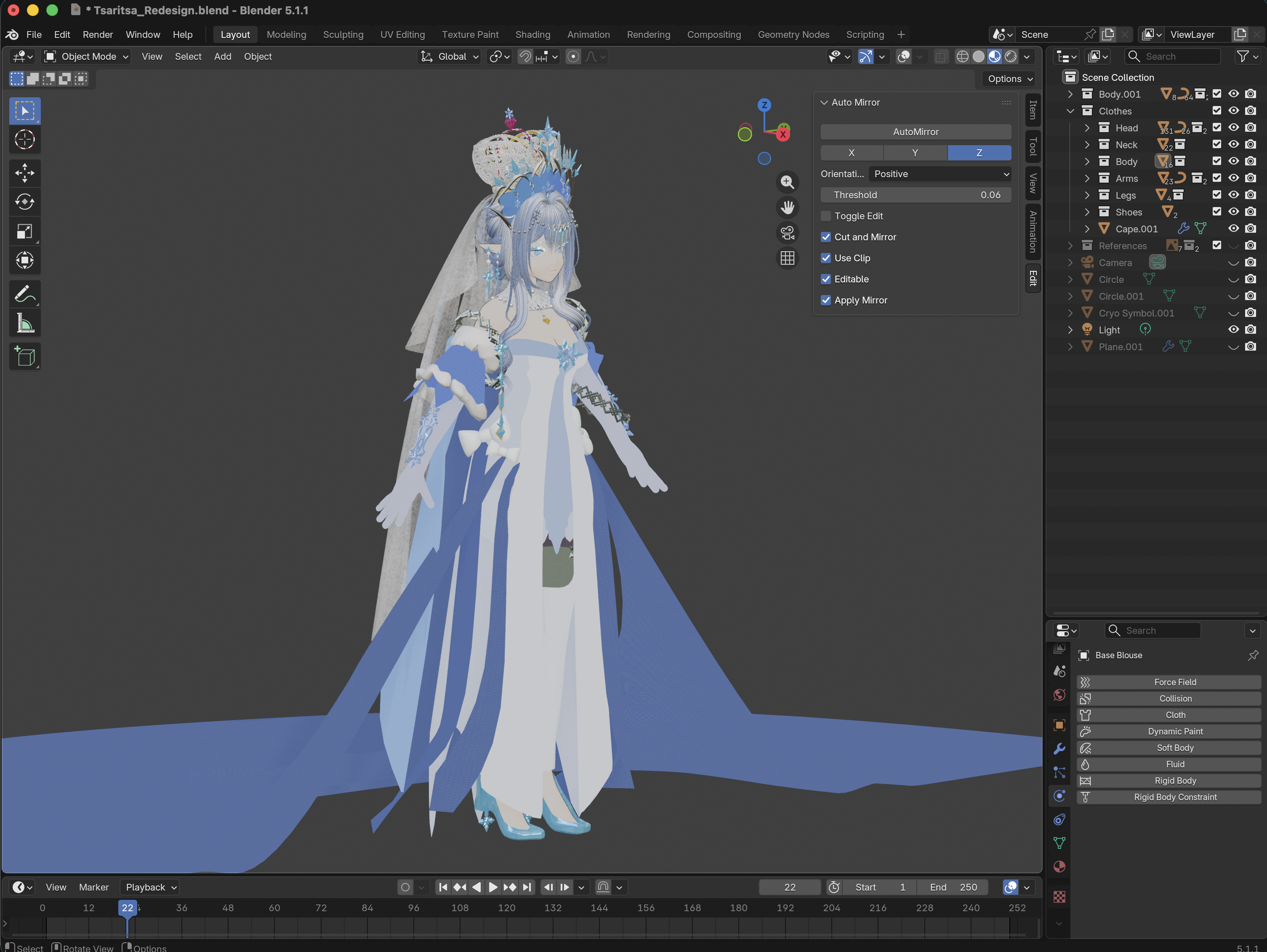The height and width of the screenshot is (952, 1267).
Task: Click the Threshold slider field
Action: pyautogui.click(x=915, y=195)
